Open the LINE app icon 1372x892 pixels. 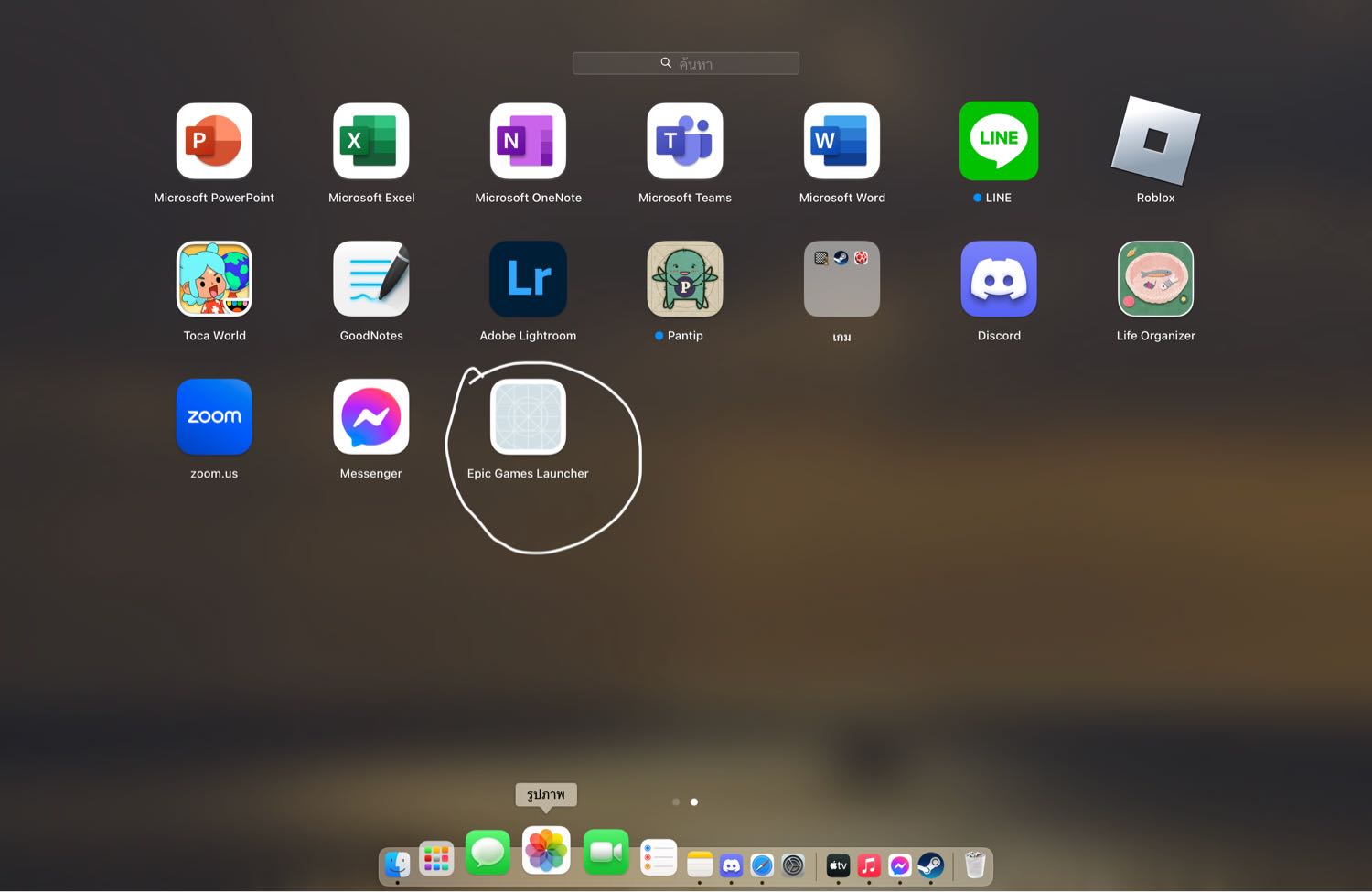[x=999, y=141]
